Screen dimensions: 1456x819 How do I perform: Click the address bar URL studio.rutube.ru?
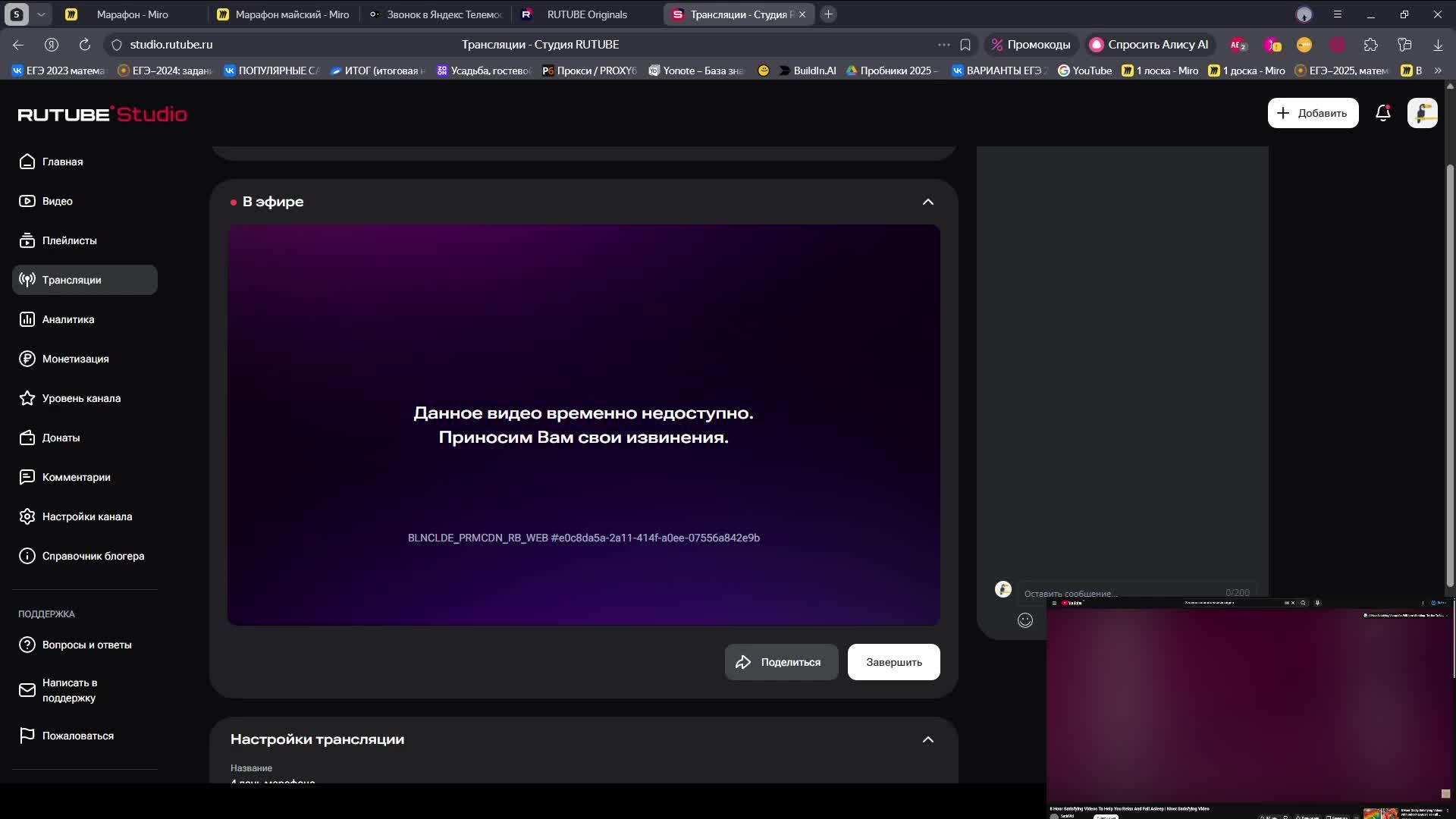click(171, 45)
